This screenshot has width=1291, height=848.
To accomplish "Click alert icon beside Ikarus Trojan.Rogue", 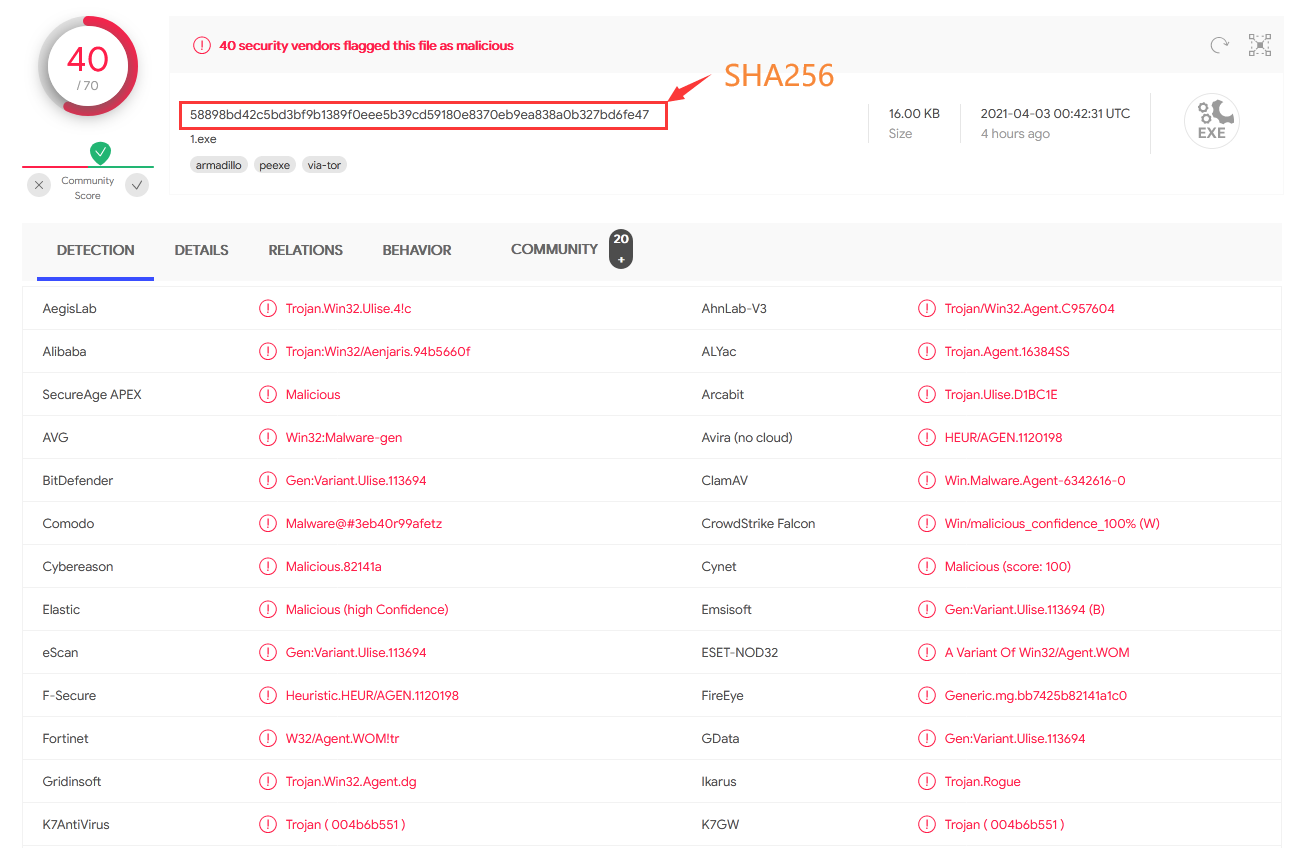I will (x=927, y=782).
